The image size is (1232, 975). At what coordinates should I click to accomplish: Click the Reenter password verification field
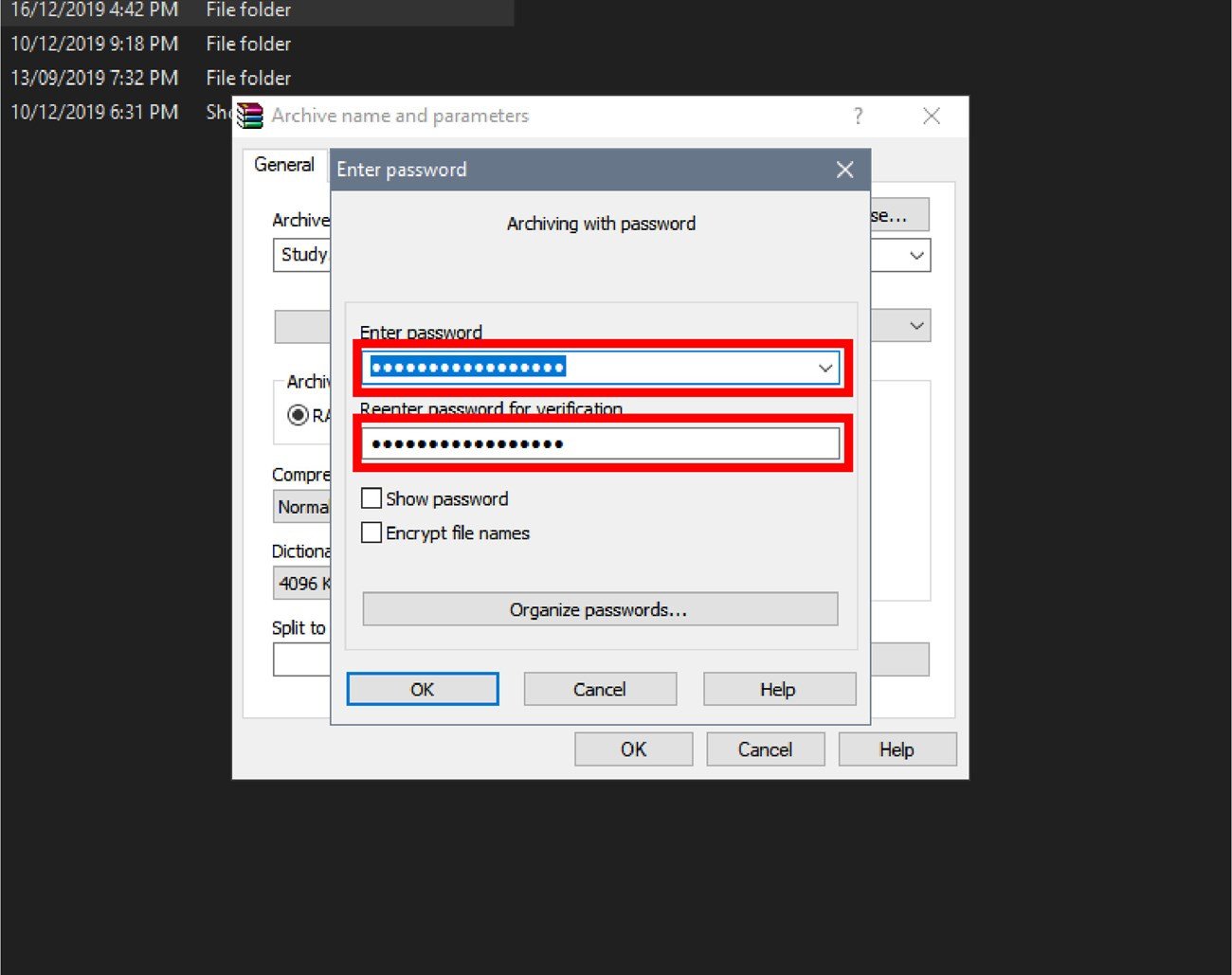click(x=599, y=442)
